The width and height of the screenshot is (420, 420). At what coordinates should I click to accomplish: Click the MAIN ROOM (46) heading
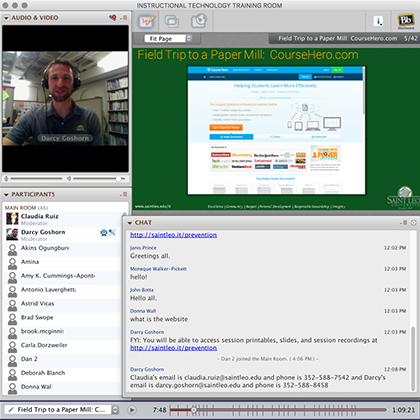click(26, 208)
